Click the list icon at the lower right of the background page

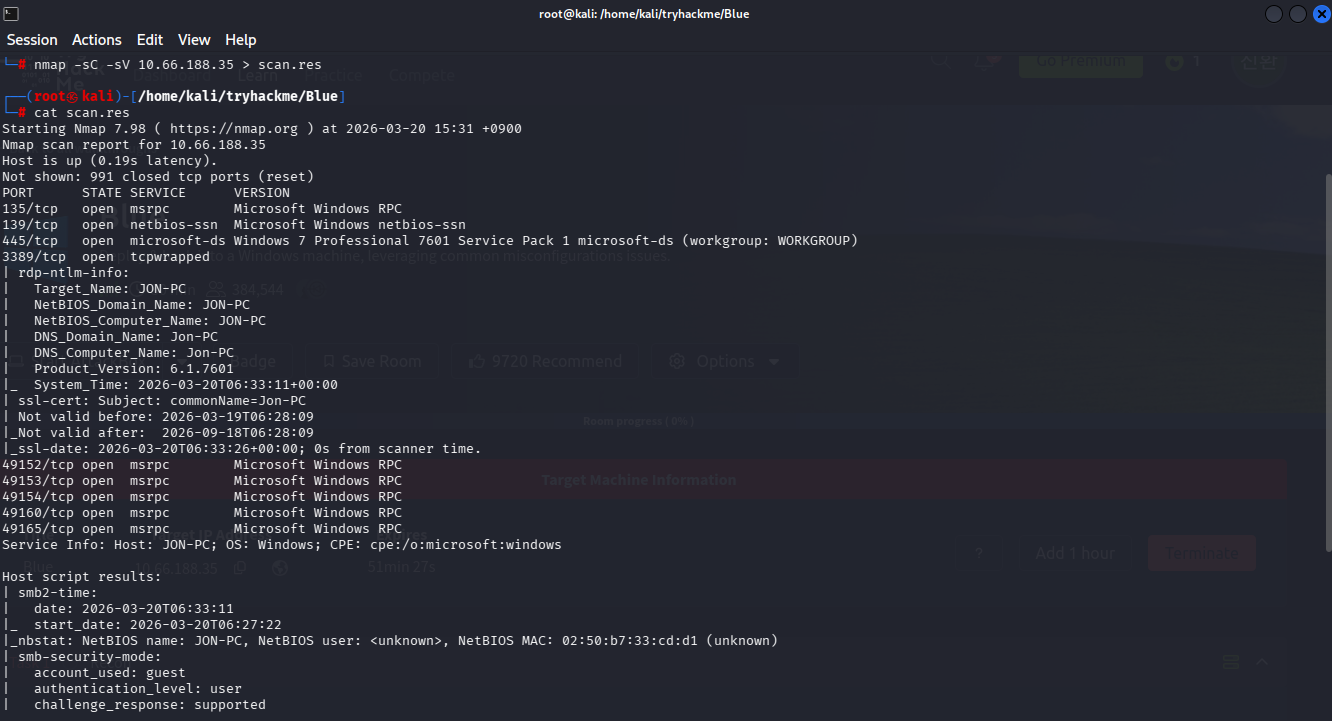pyautogui.click(x=1231, y=662)
